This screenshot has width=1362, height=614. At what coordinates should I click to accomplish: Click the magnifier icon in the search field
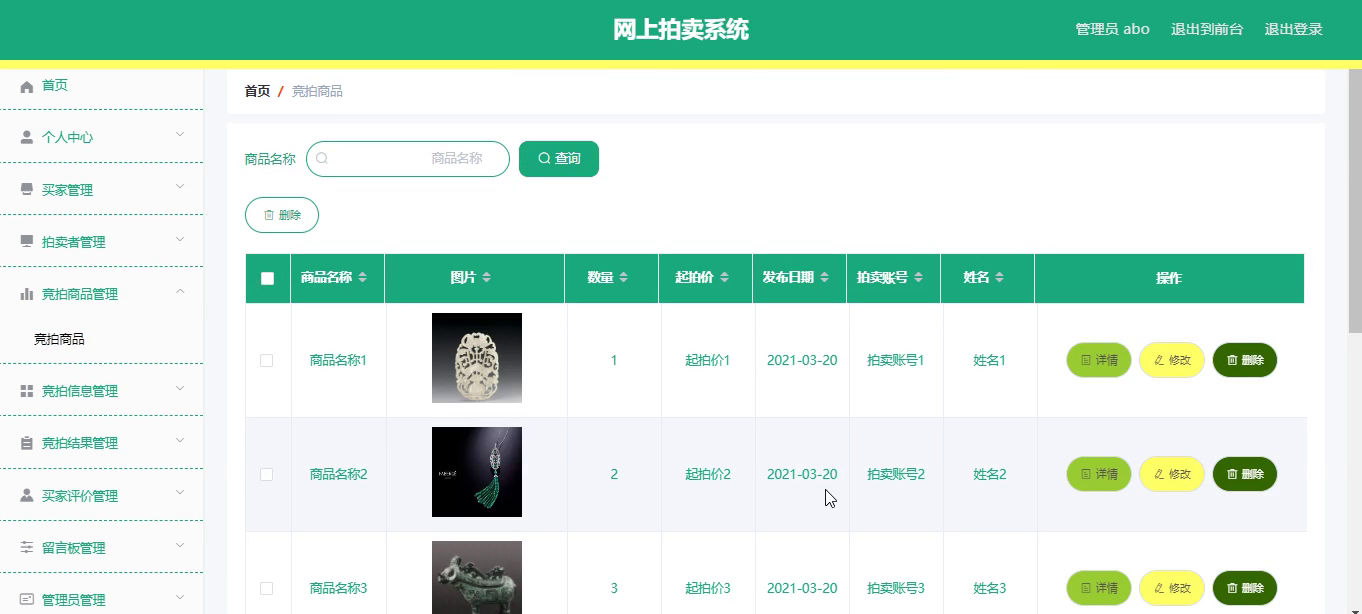click(x=322, y=158)
